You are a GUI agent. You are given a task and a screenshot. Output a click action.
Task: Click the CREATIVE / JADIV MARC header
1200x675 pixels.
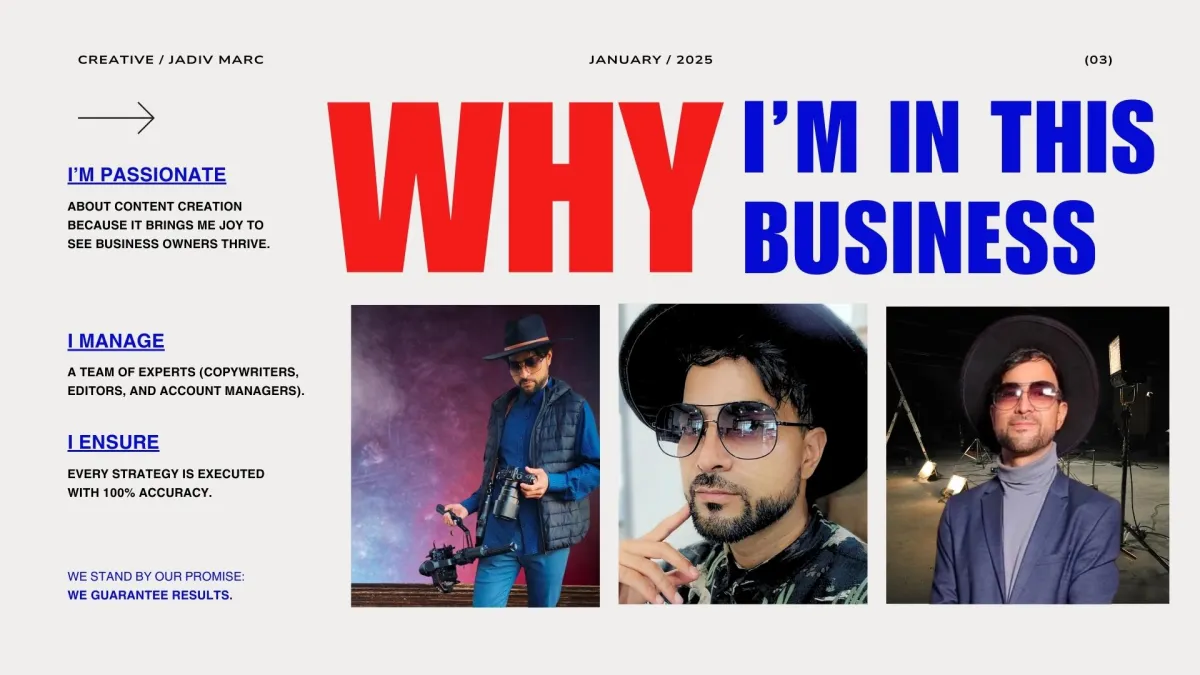[x=171, y=60]
